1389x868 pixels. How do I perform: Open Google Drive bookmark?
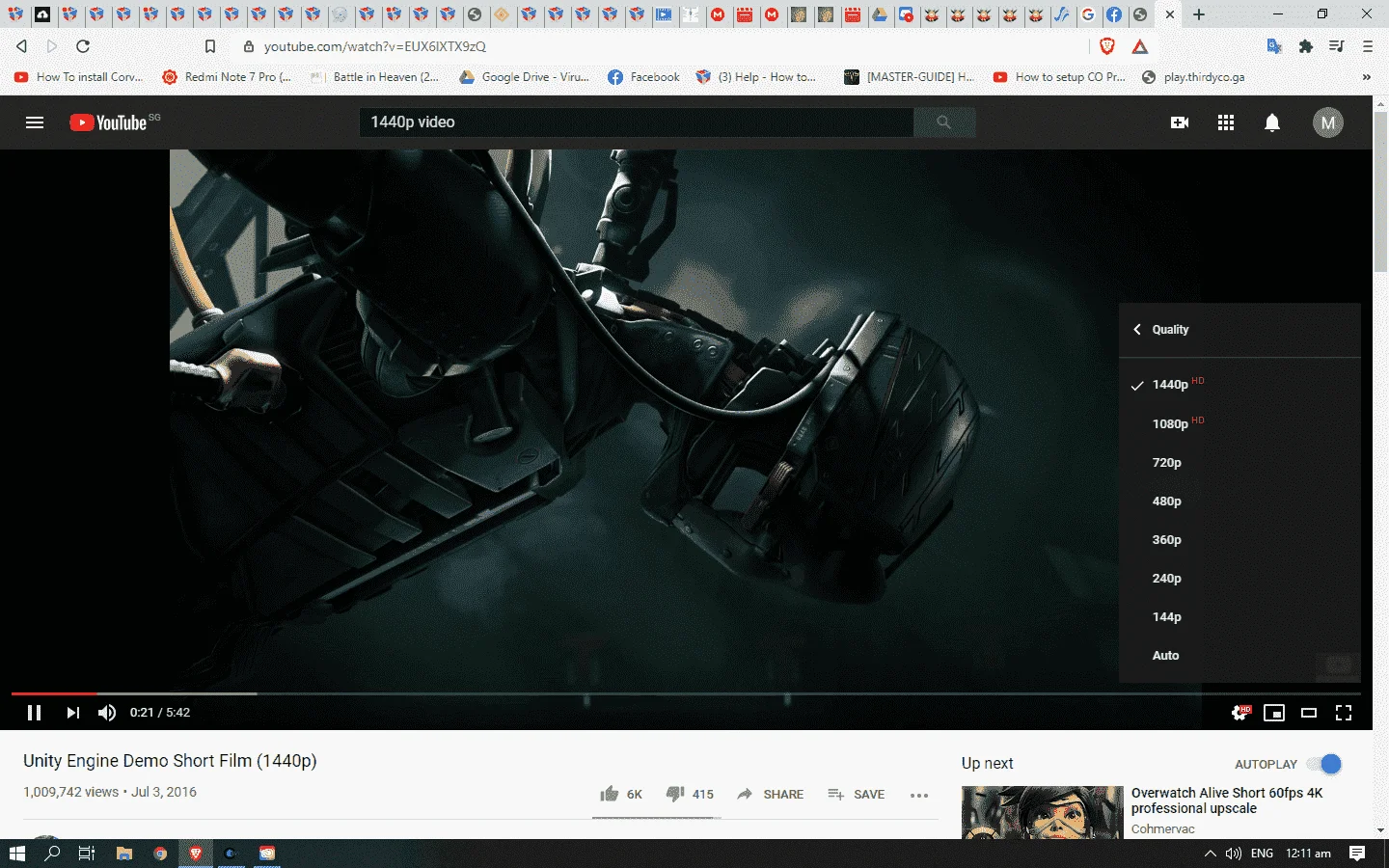[x=525, y=77]
